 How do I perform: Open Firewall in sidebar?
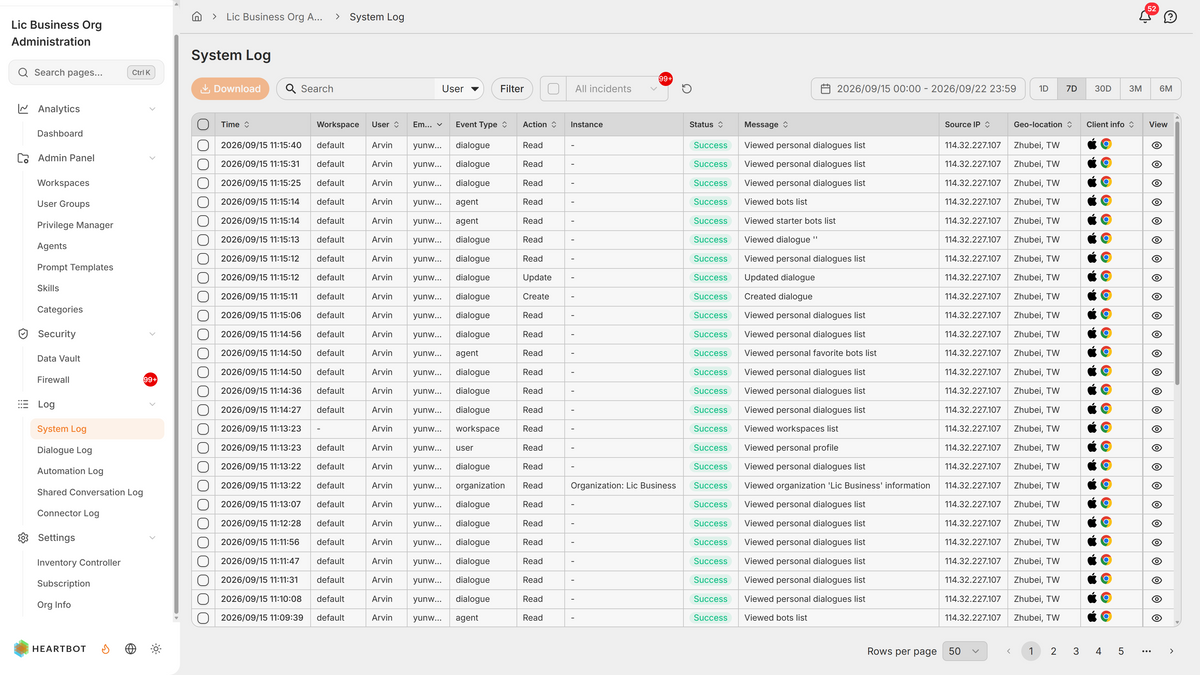click(x=54, y=380)
